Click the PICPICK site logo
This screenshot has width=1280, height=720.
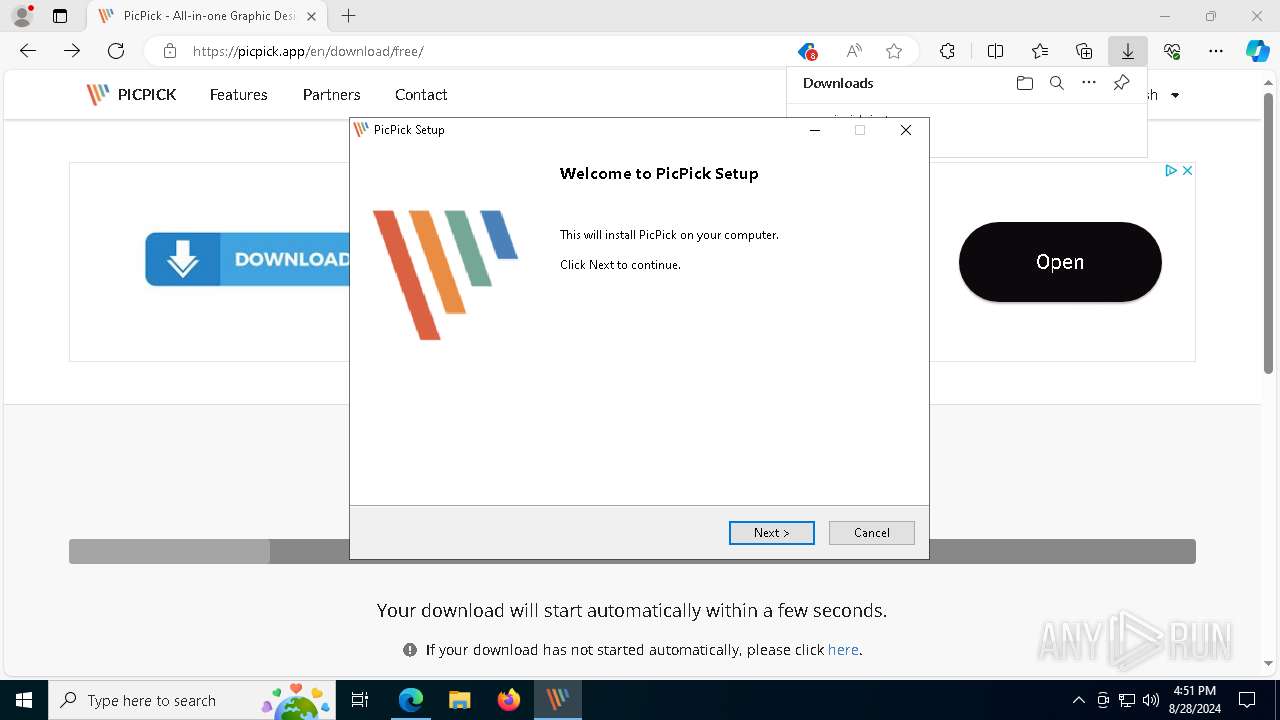131,95
